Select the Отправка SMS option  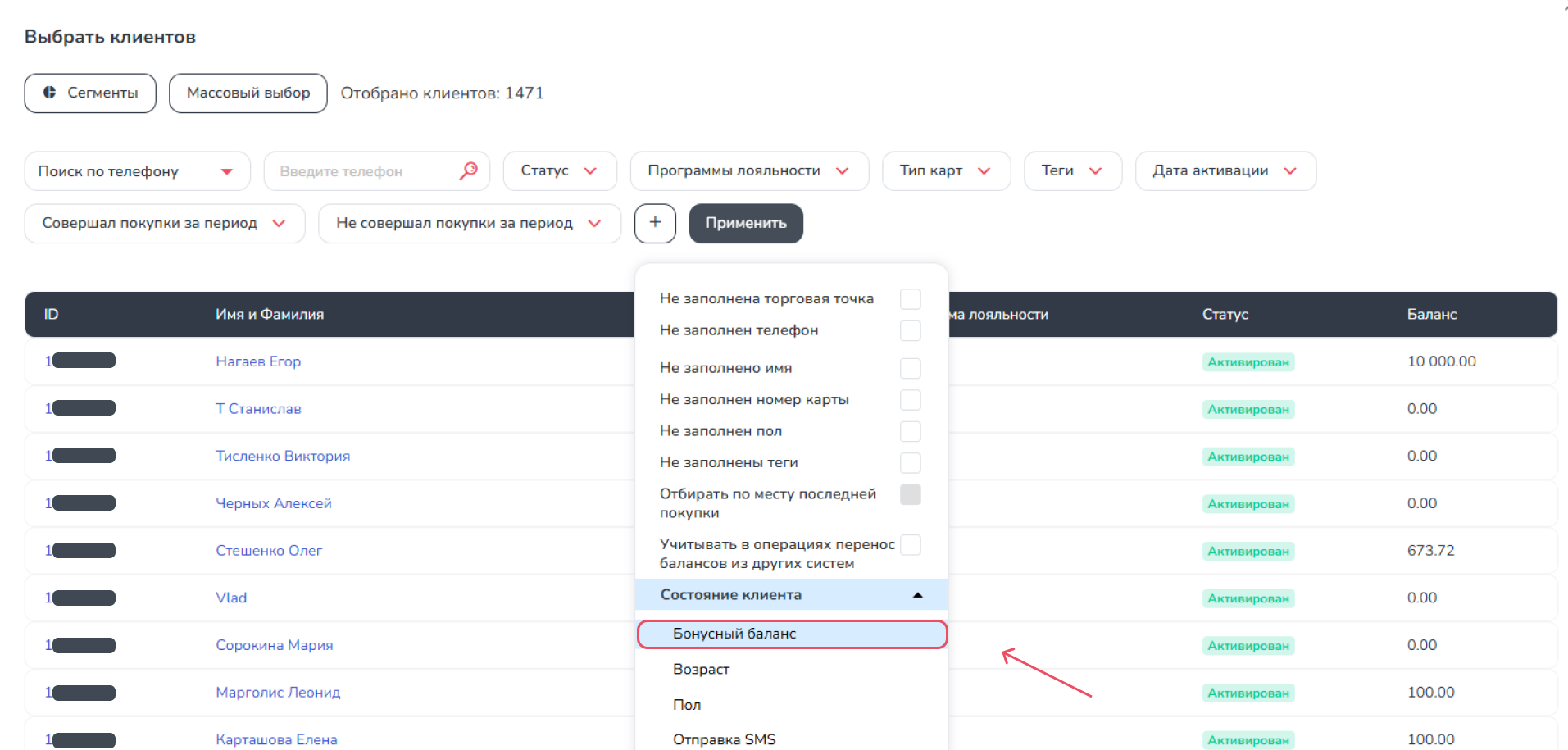(724, 739)
